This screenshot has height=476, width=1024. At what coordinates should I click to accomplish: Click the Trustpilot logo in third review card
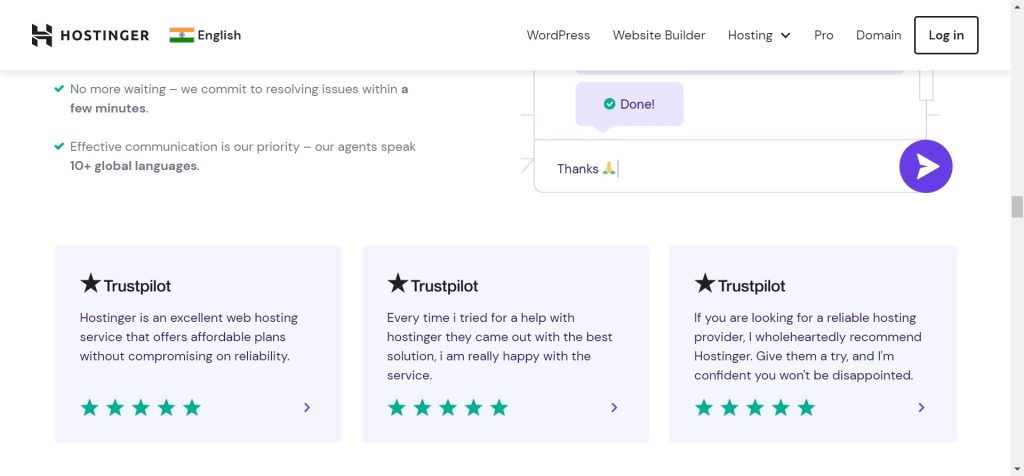click(x=740, y=285)
